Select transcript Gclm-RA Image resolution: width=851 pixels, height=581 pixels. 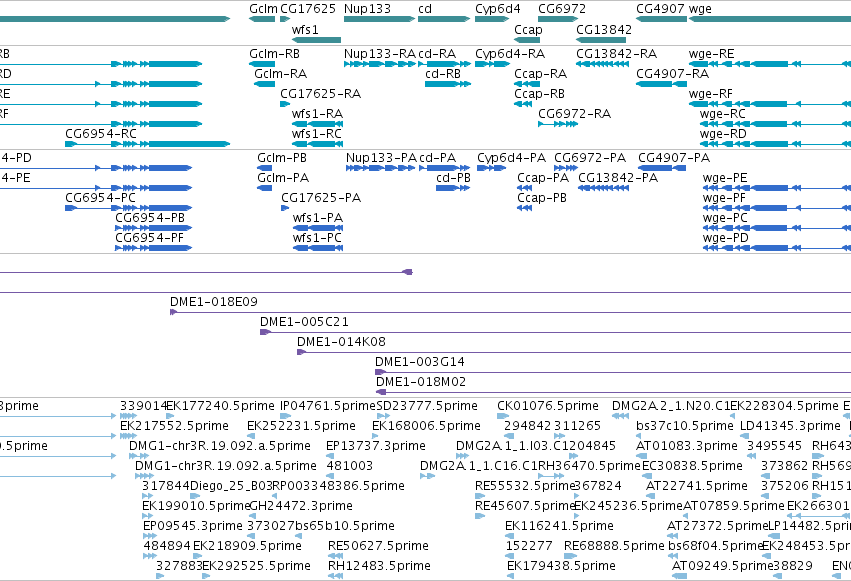pos(280,74)
